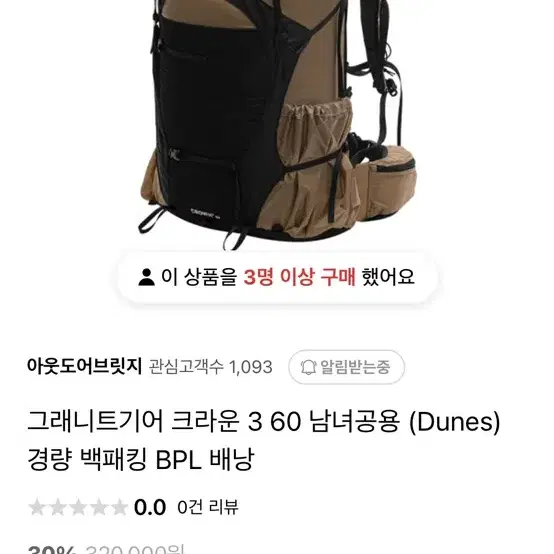This screenshot has width=554, height=554.
Task: Click the 그래니트기어 크라운 3 60 title line
Action: click(x=264, y=421)
